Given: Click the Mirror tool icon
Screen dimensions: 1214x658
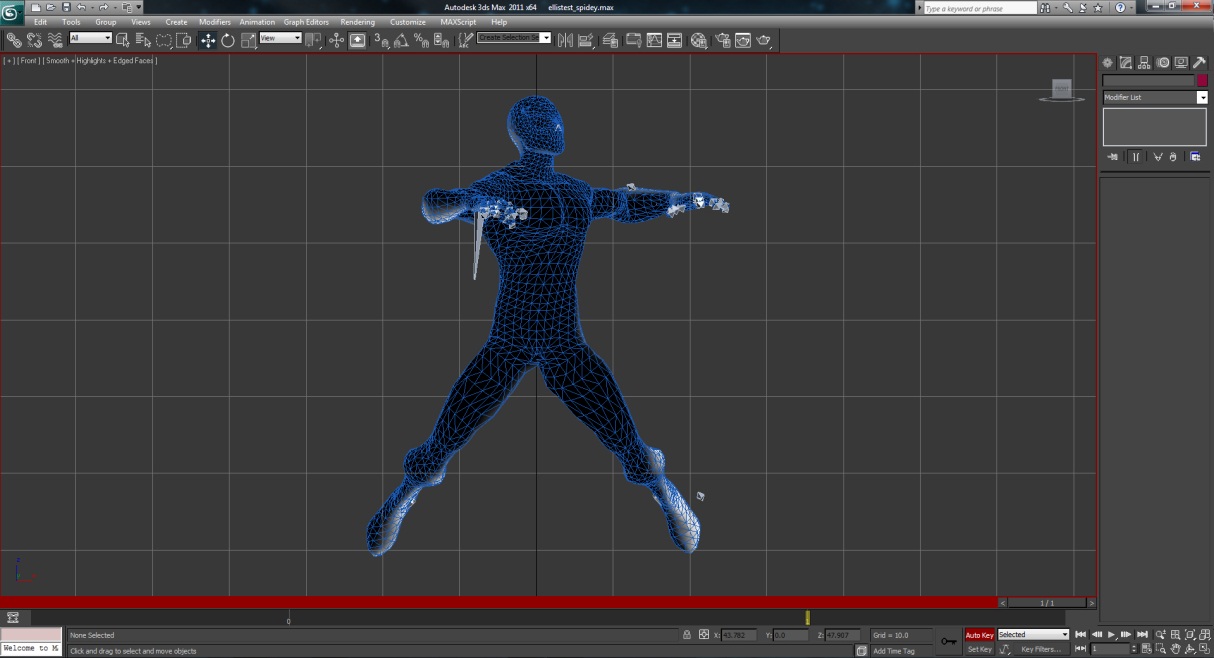Looking at the screenshot, I should [x=565, y=40].
